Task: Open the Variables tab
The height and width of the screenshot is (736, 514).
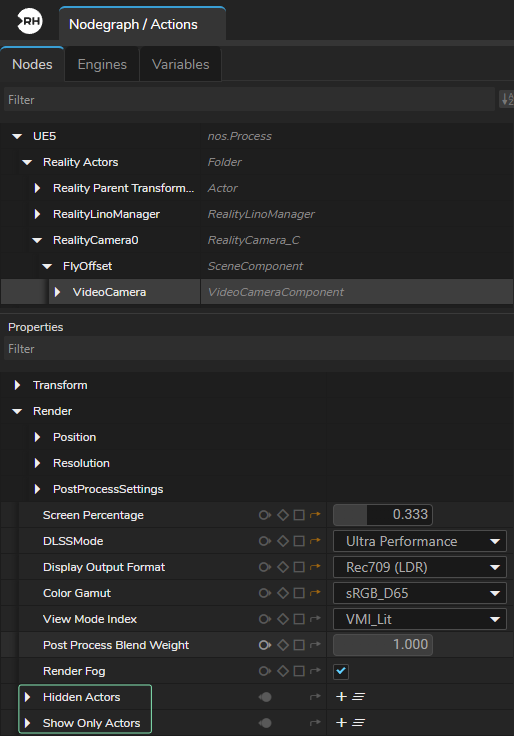Action: (181, 64)
